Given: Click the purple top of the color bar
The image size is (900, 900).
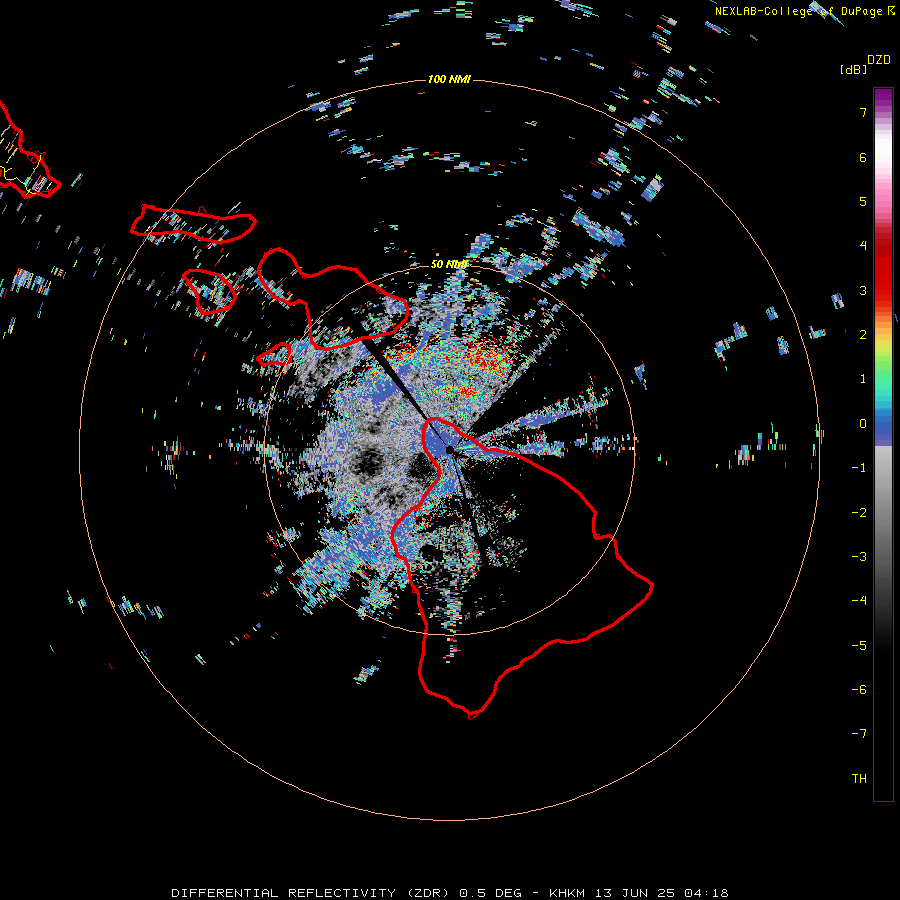Looking at the screenshot, I should click(883, 98).
